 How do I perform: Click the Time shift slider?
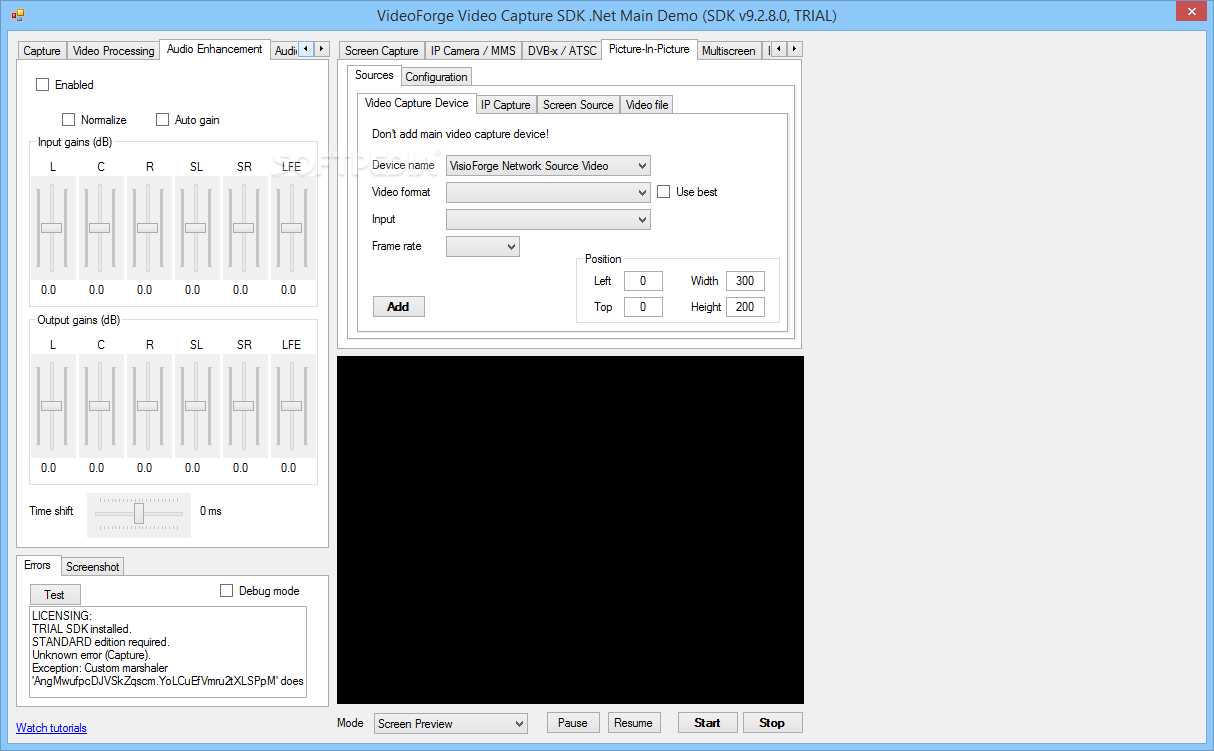pyautogui.click(x=139, y=514)
